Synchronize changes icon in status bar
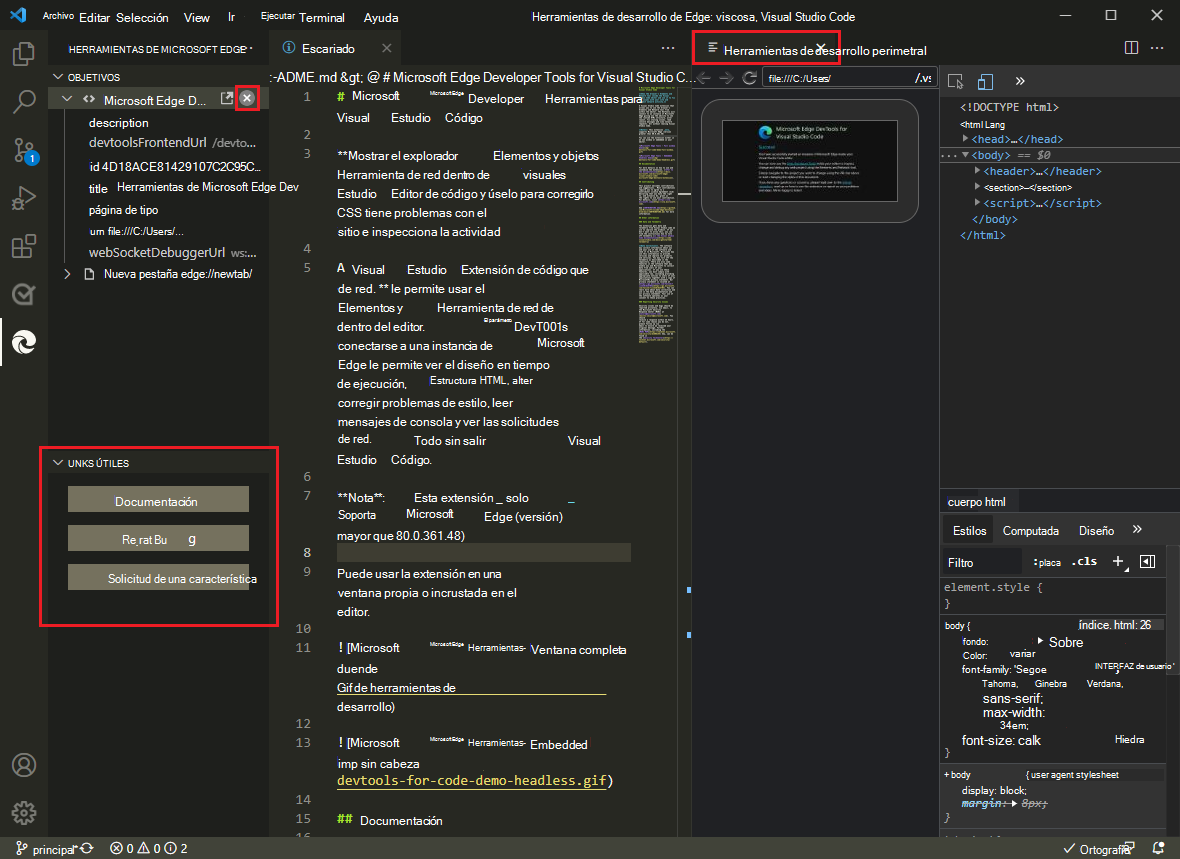This screenshot has width=1180, height=859. click(x=87, y=848)
